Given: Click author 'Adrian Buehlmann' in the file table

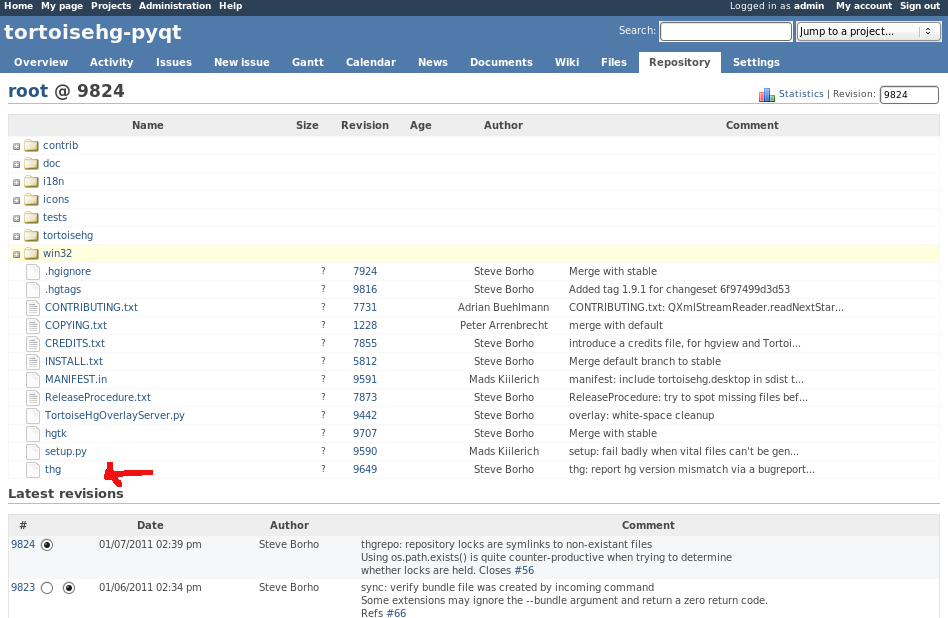Looking at the screenshot, I should (504, 307).
